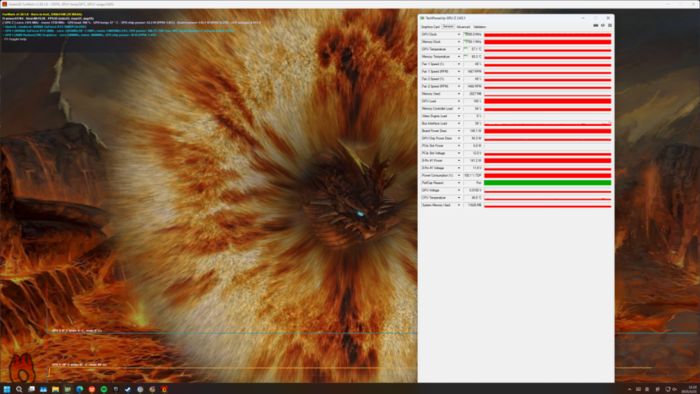The height and width of the screenshot is (394, 700).
Task: Switch to the Graphics Card tab
Action: click(x=430, y=27)
